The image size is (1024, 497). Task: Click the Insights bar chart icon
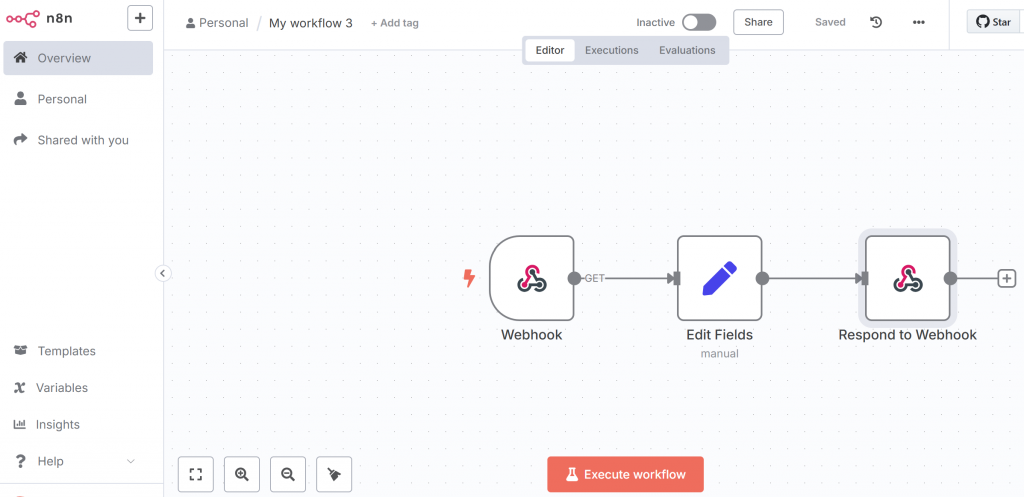(x=20, y=425)
